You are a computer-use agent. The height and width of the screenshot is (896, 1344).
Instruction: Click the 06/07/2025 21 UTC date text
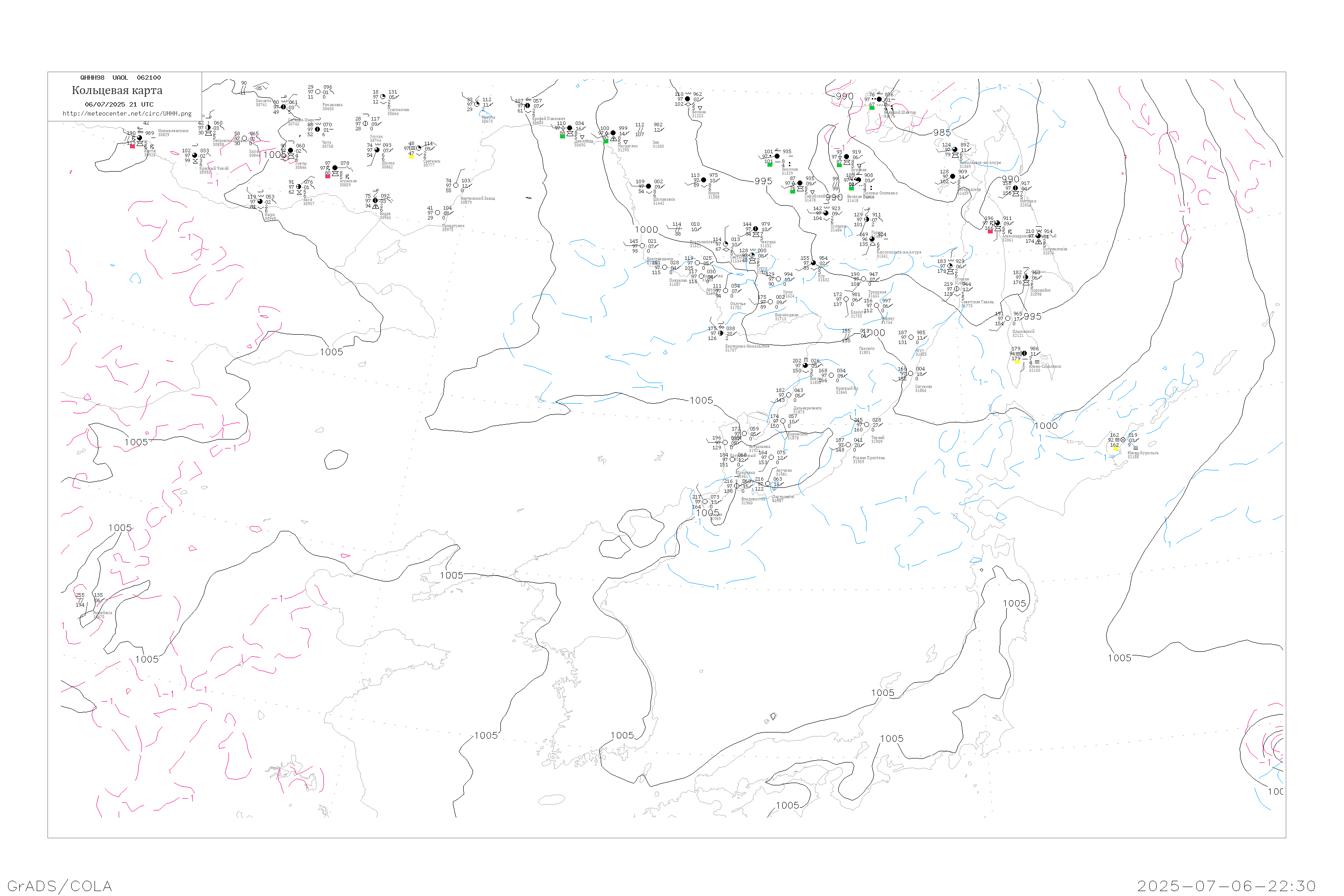pyautogui.click(x=119, y=104)
